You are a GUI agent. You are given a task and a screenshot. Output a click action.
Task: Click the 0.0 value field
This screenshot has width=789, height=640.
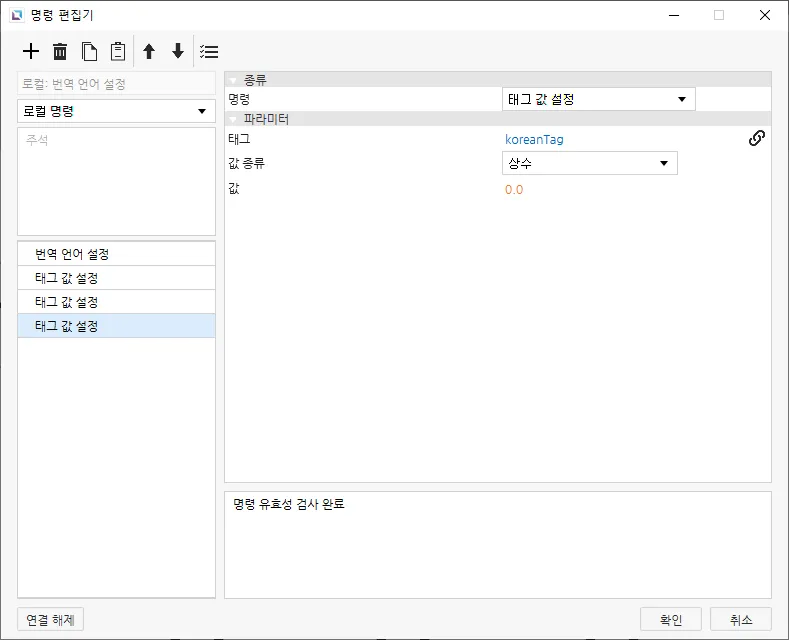(514, 189)
